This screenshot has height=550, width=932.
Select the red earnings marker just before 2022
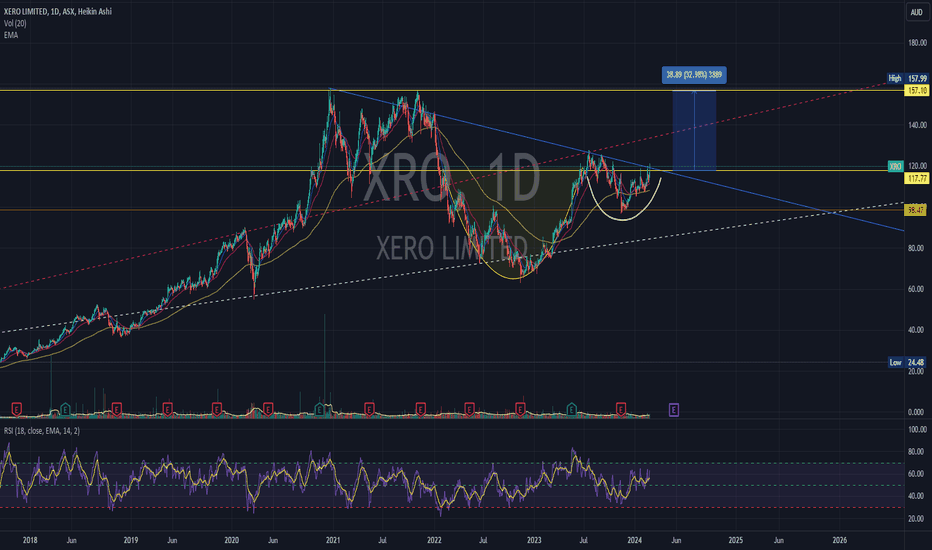point(421,409)
